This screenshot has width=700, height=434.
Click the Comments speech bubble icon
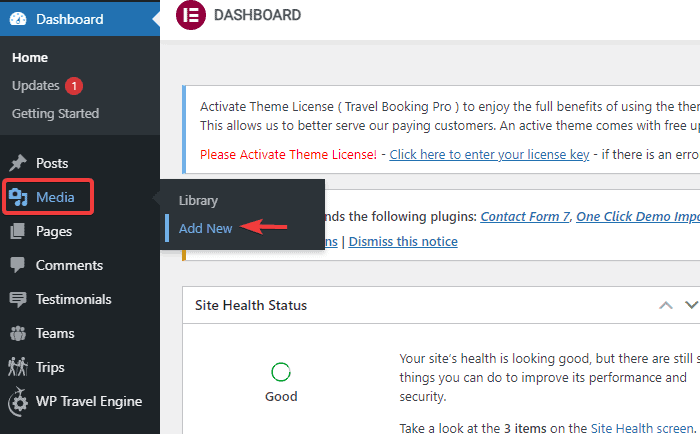click(18, 265)
